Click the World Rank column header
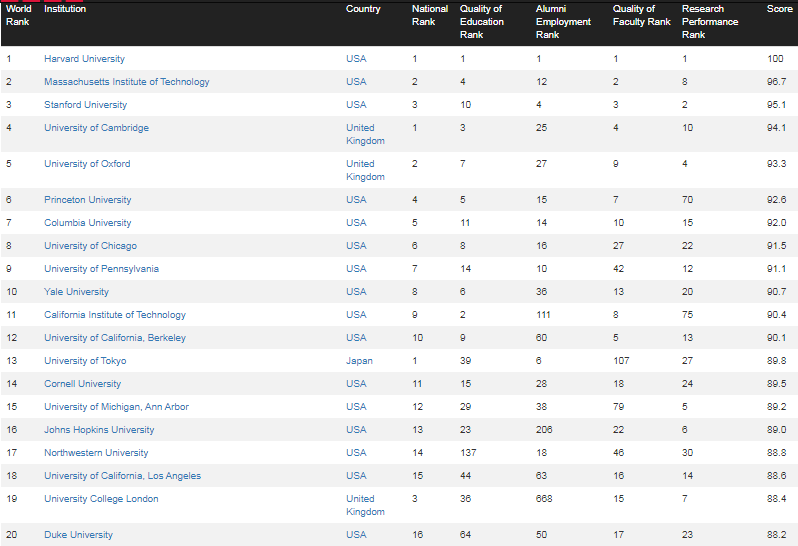This screenshot has height=546, width=798. [x=18, y=15]
